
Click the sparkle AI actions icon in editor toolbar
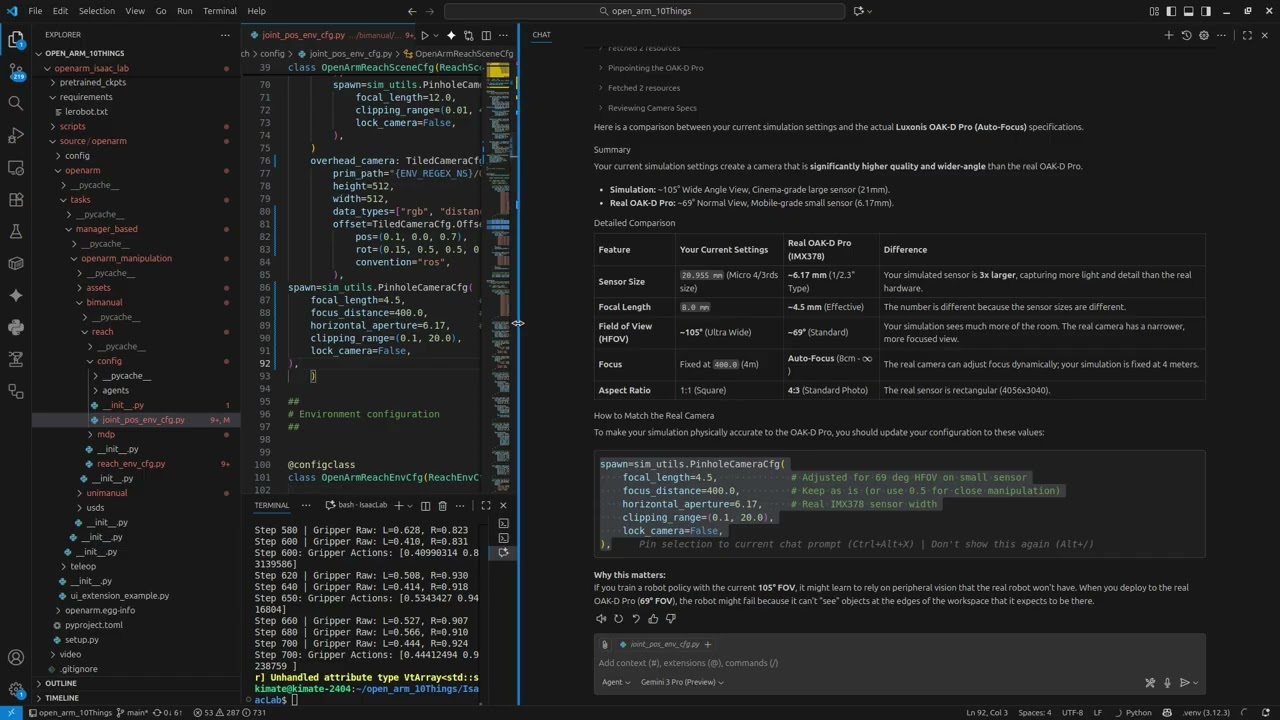tap(451, 35)
